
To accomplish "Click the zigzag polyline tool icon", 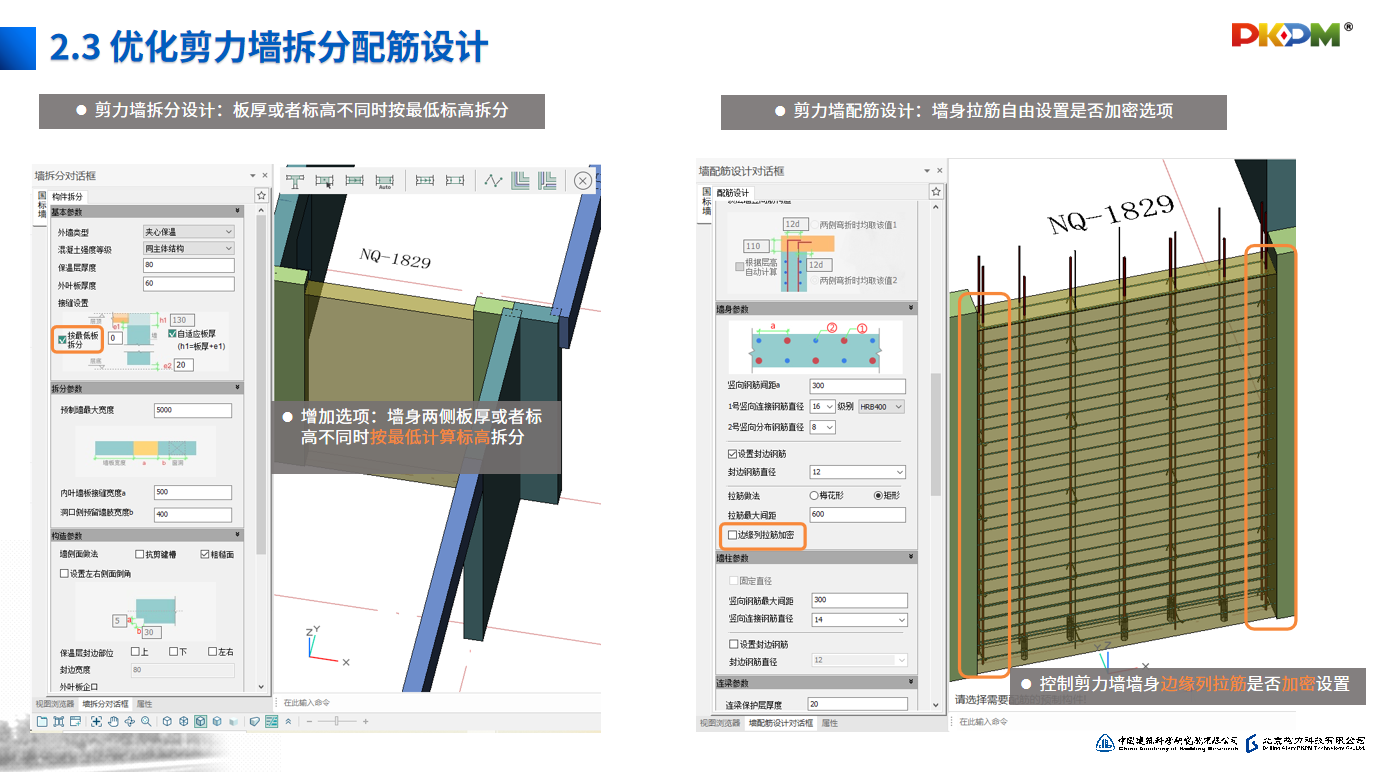I will click(493, 181).
